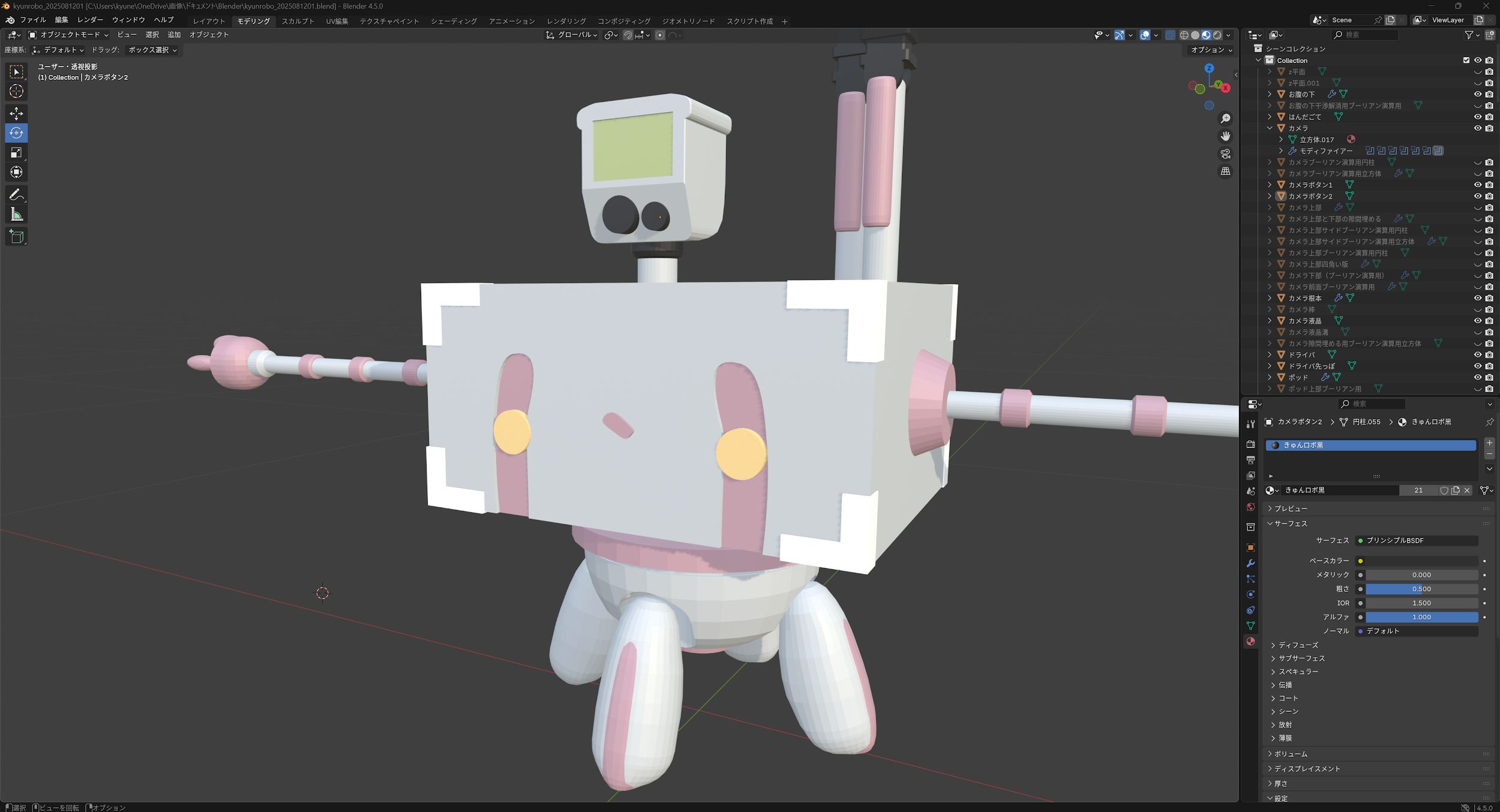Choose the Add Cube tool

(16, 237)
